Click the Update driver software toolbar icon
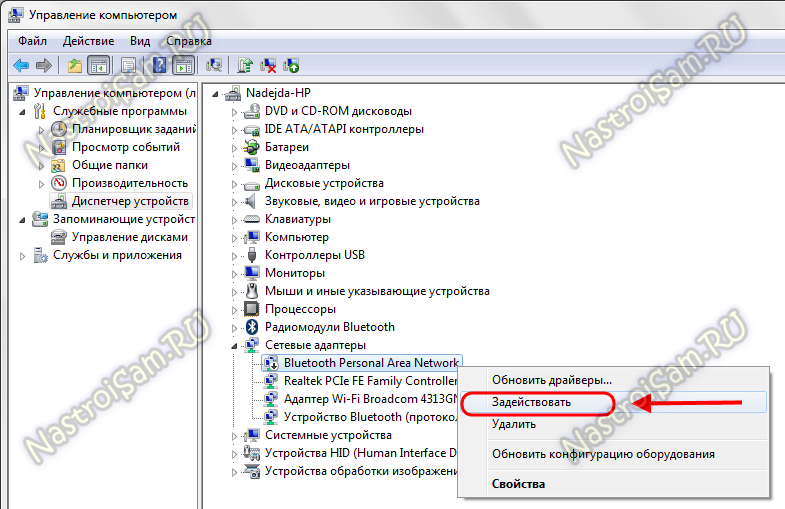Image resolution: width=785 pixels, height=509 pixels. (x=245, y=65)
